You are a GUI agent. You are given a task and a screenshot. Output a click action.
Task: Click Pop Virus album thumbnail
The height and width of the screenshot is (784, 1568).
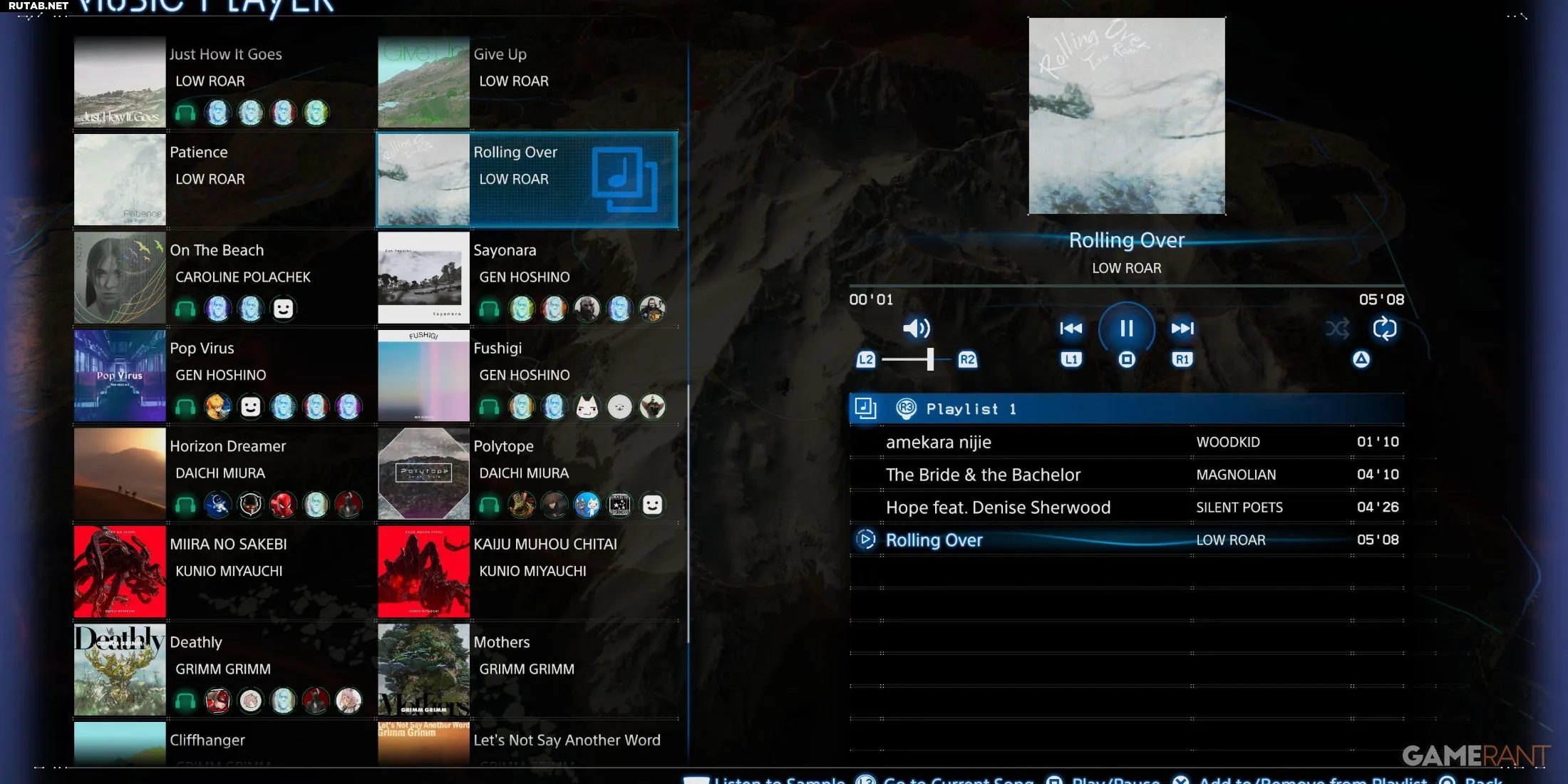[x=120, y=376]
